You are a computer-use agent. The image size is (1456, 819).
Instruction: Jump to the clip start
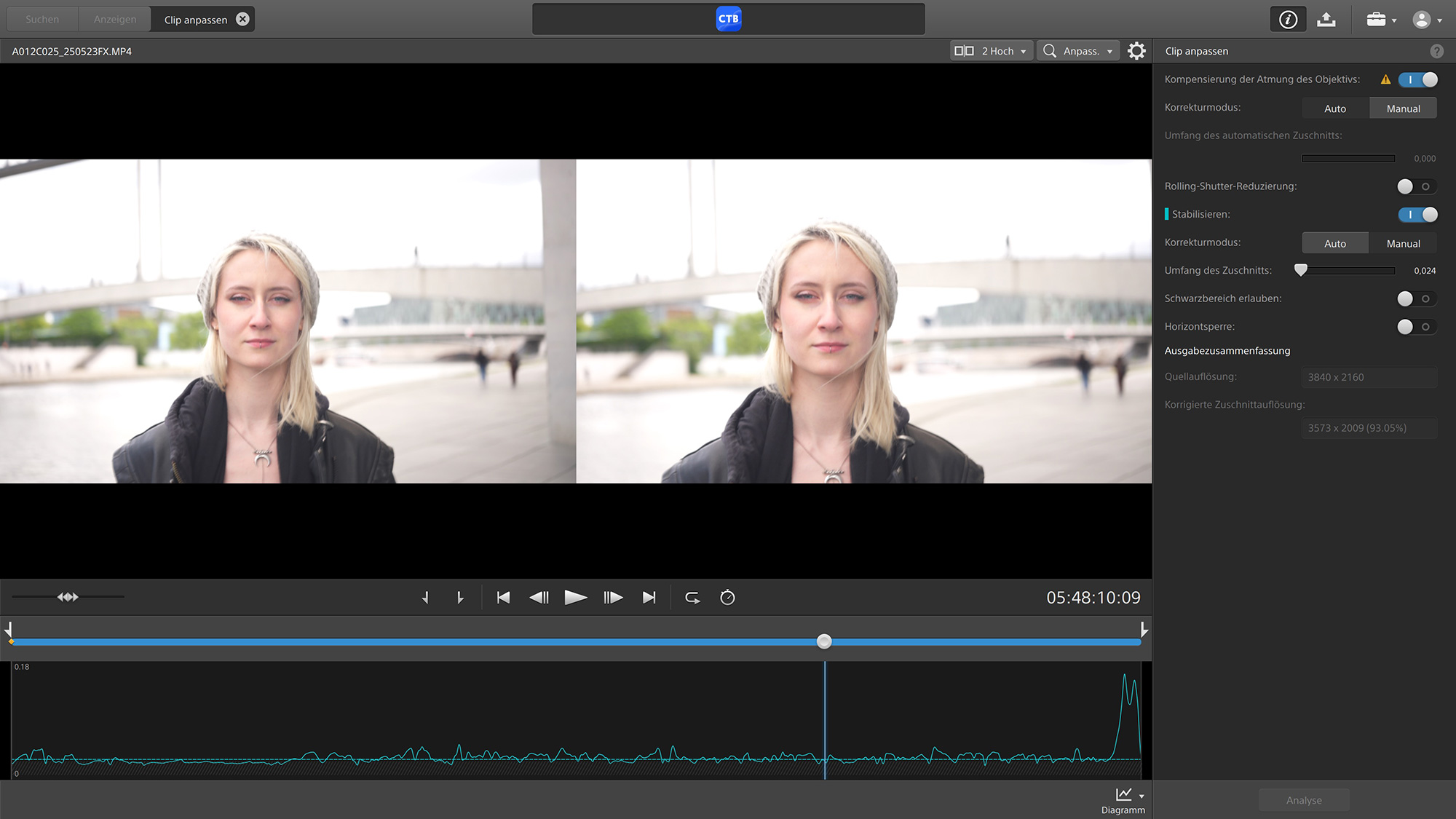point(503,598)
